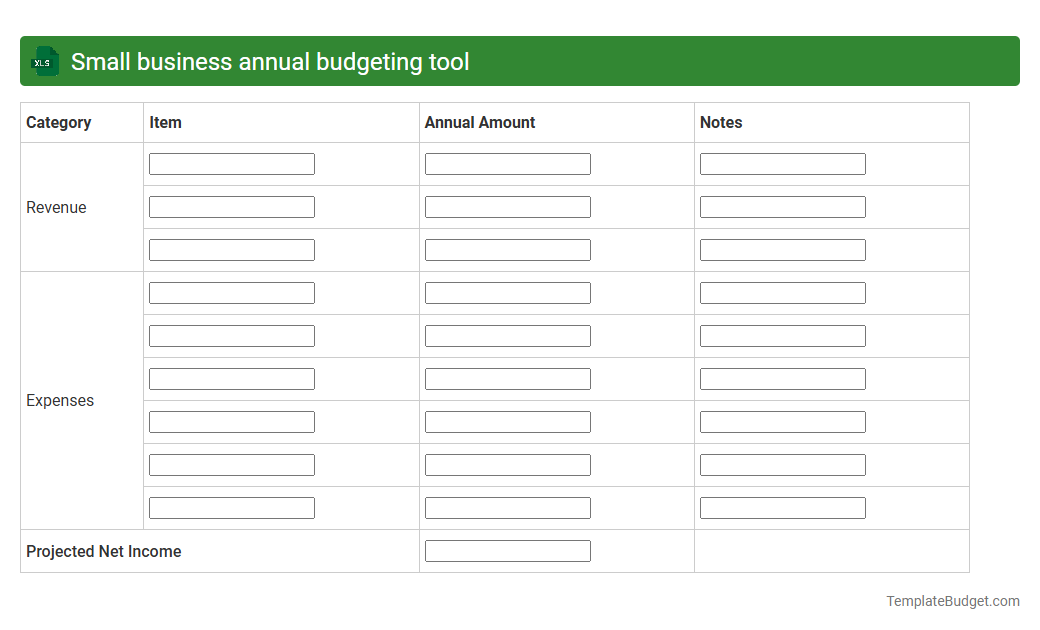Select the Notes column header
Image resolution: width=1040 pixels, height=630 pixels.
721,122
